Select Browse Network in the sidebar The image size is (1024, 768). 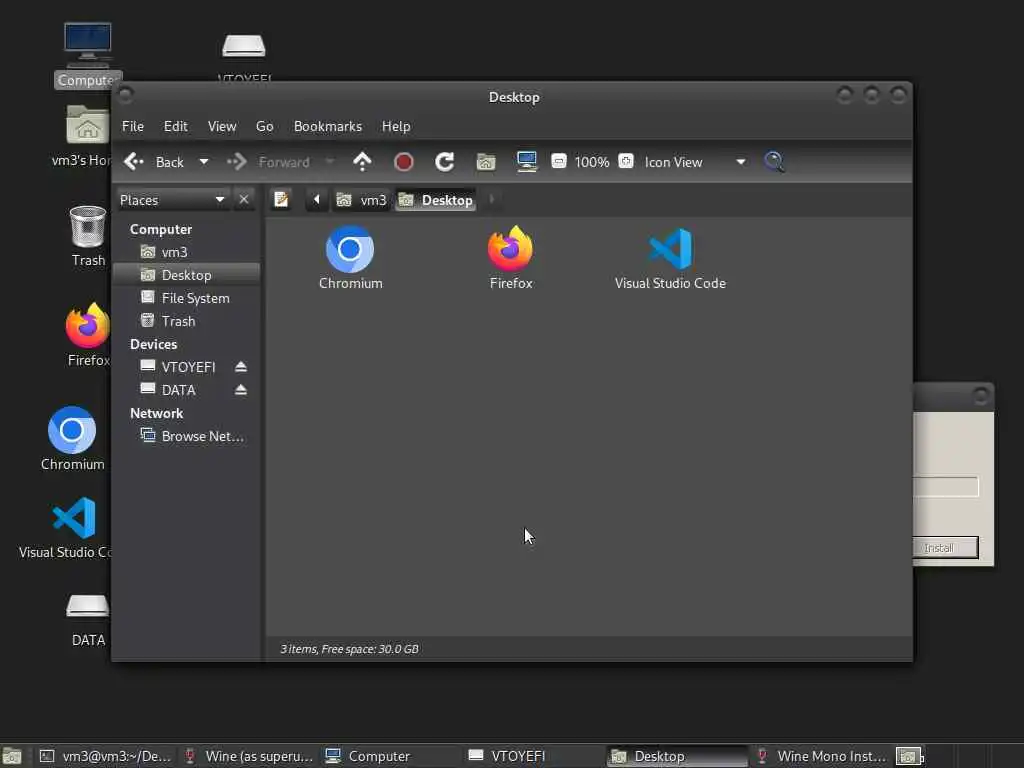click(x=186, y=436)
